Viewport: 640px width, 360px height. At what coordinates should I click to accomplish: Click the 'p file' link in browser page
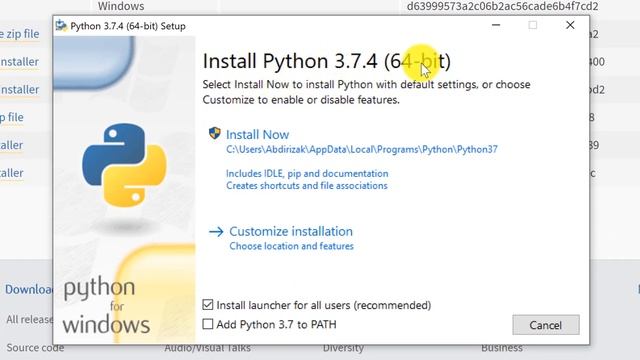click(12, 117)
